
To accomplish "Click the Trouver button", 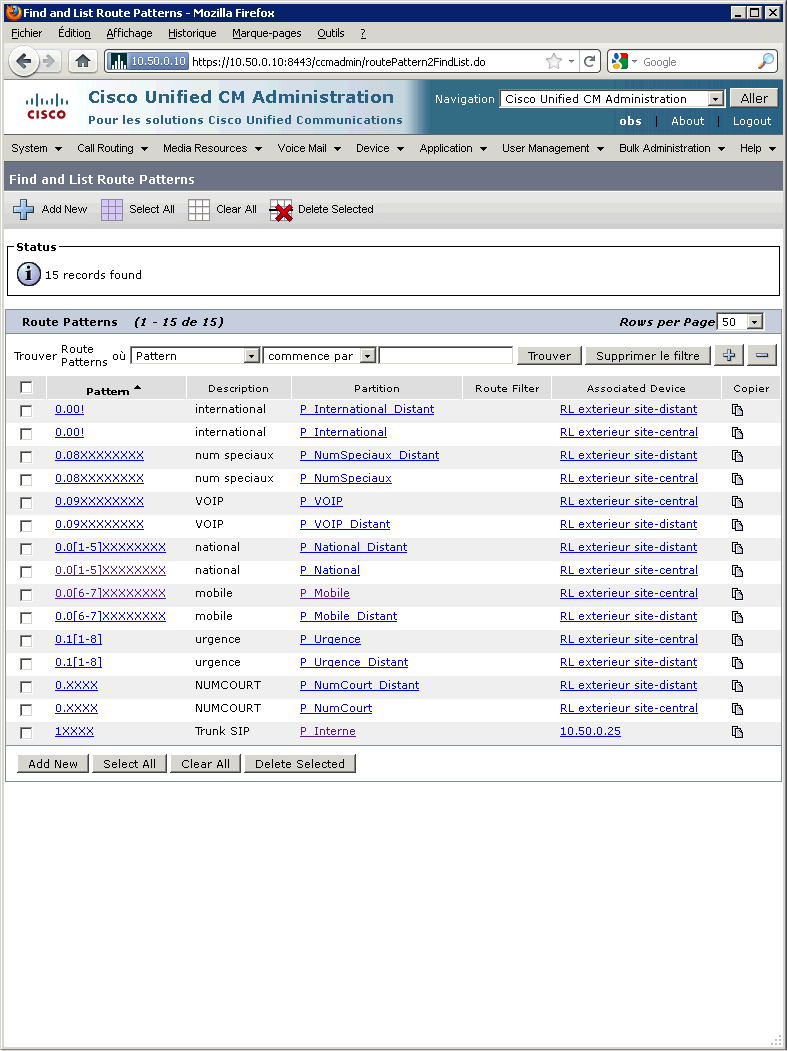I will [x=549, y=356].
